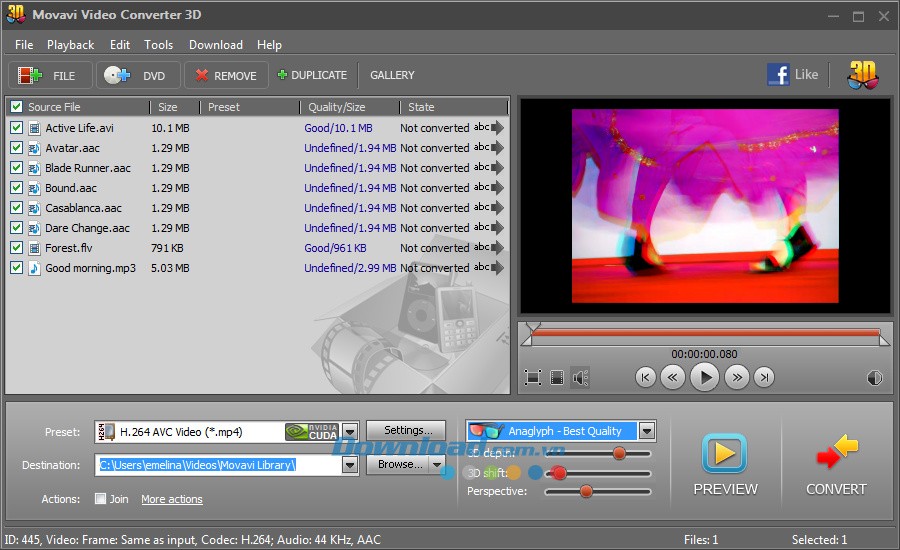Image resolution: width=900 pixels, height=550 pixels.
Task: Click the red preview timeline bar
Action: 705,332
